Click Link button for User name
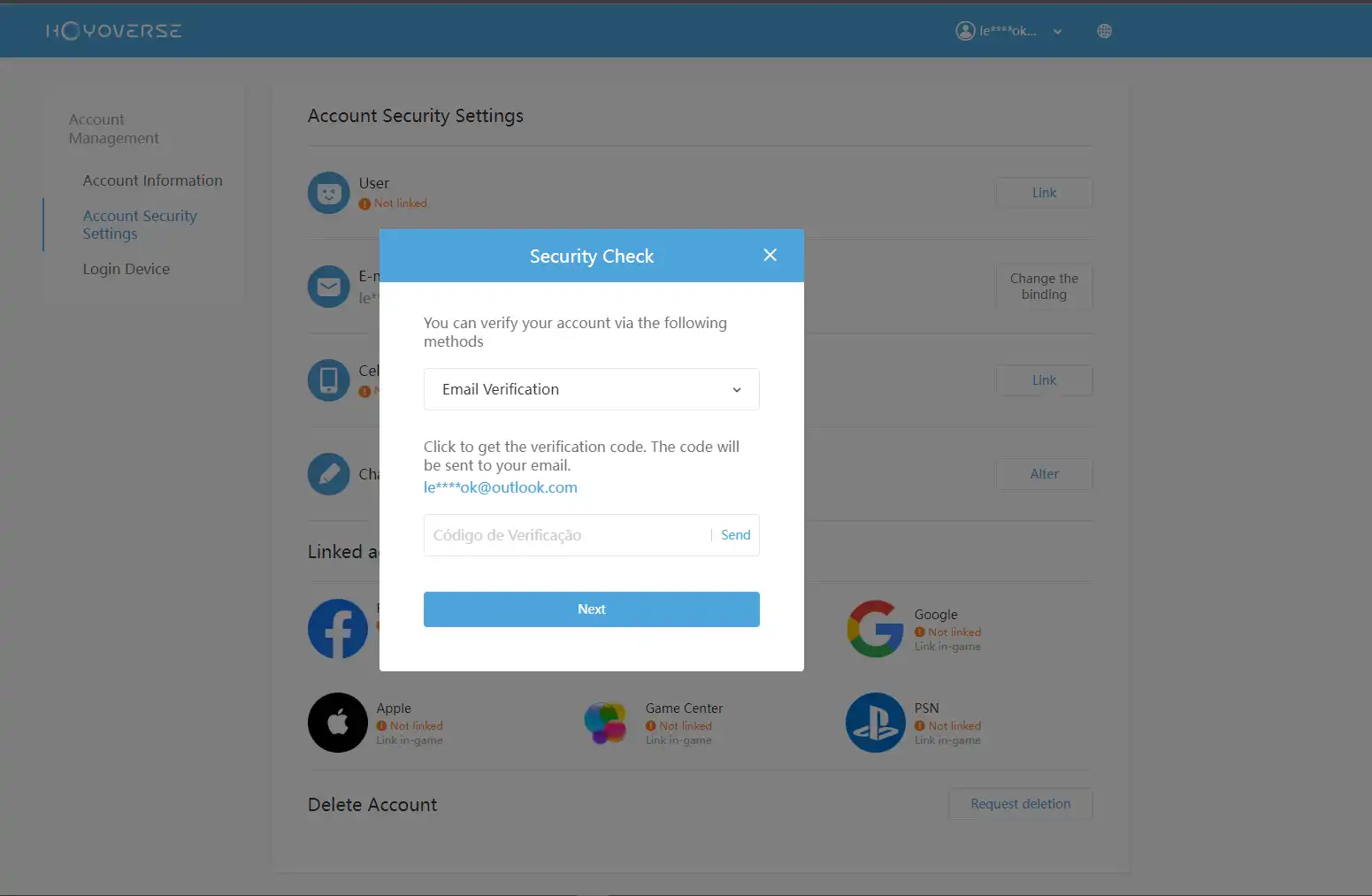1372x896 pixels. [x=1044, y=193]
